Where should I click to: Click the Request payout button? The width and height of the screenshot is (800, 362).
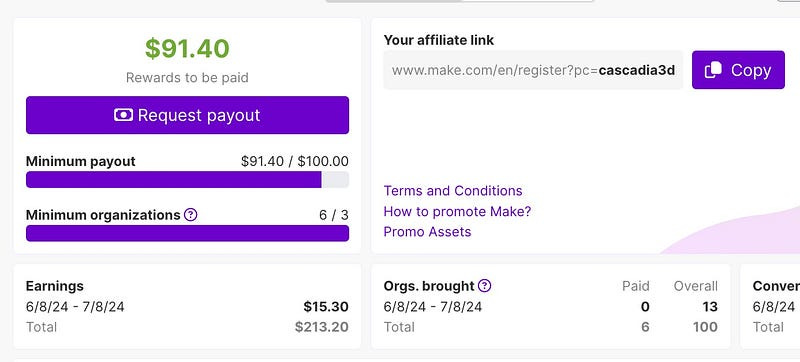tap(187, 115)
